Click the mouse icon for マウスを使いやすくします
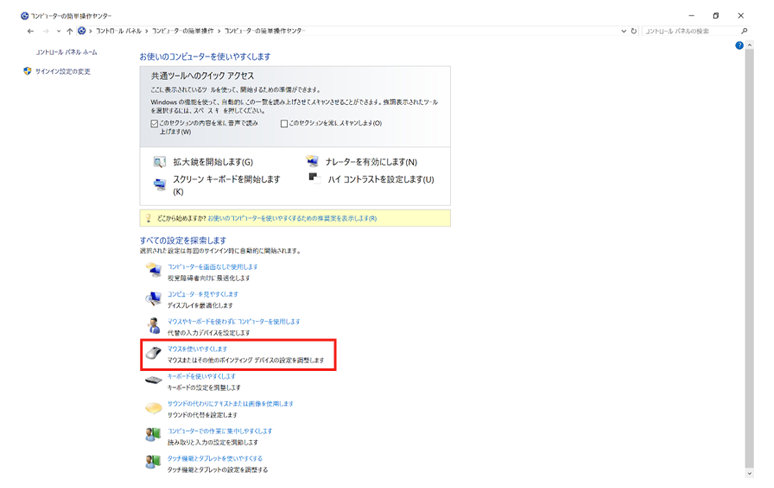The image size is (774, 488). point(154,353)
